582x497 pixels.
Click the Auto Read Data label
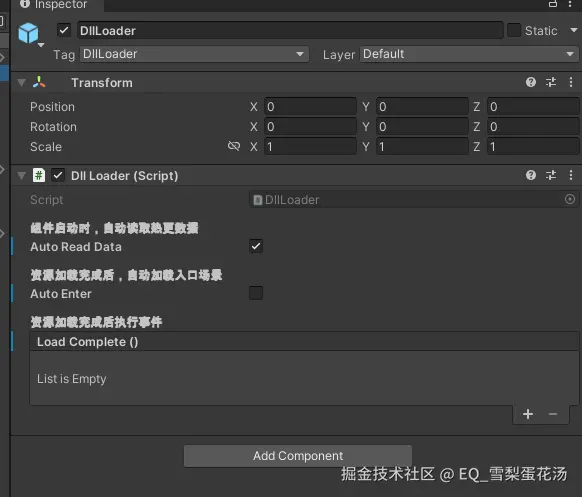click(x=76, y=247)
